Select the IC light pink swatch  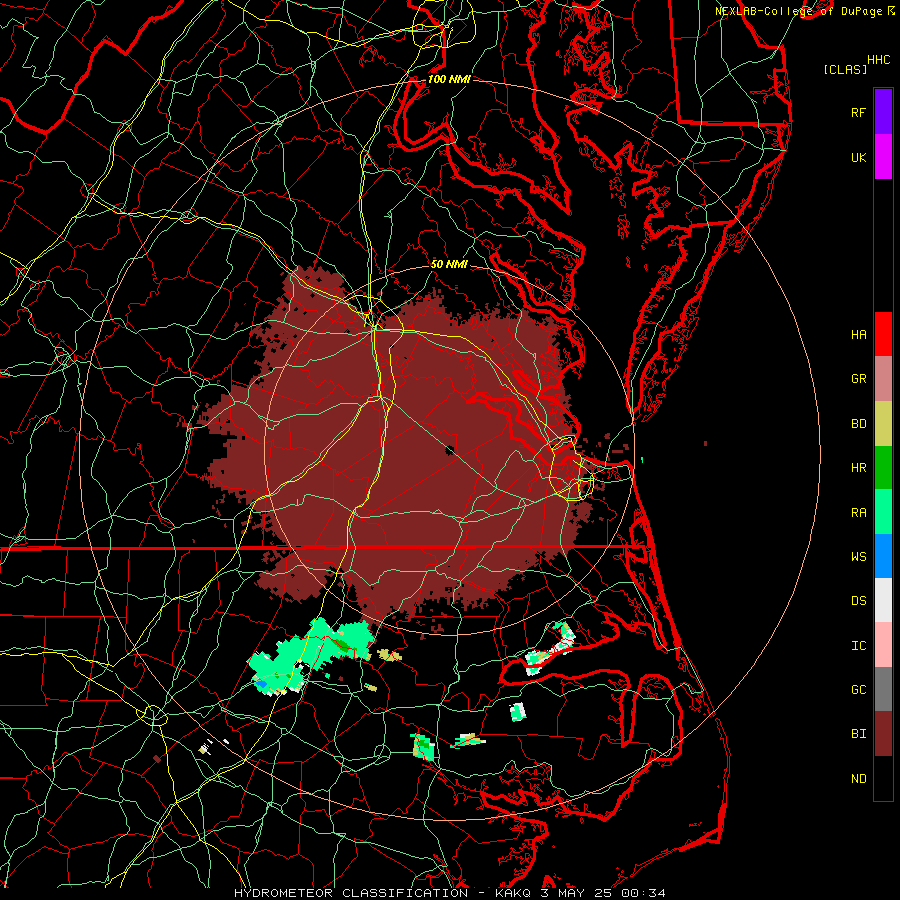[x=883, y=645]
